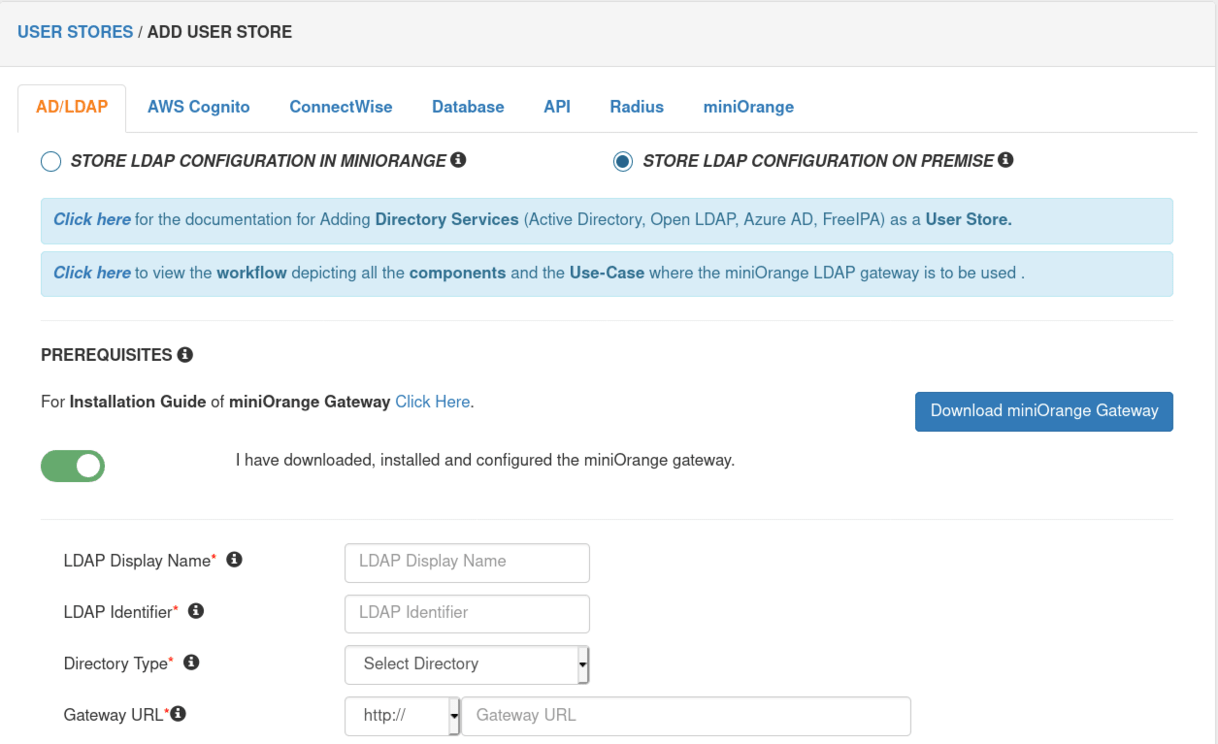
Task: Click info icon next to LDAP Display Name
Action: click(234, 560)
